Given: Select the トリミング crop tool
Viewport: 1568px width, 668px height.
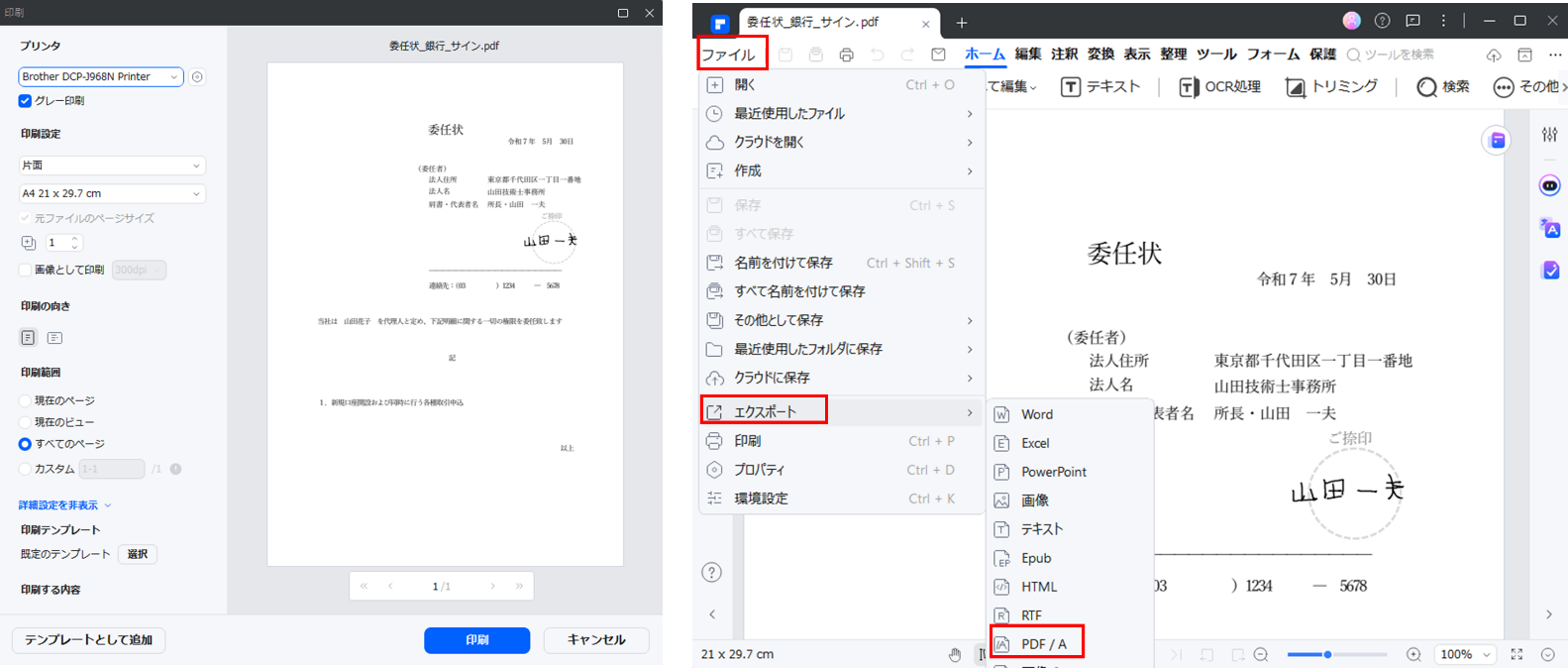Looking at the screenshot, I should tap(1331, 87).
